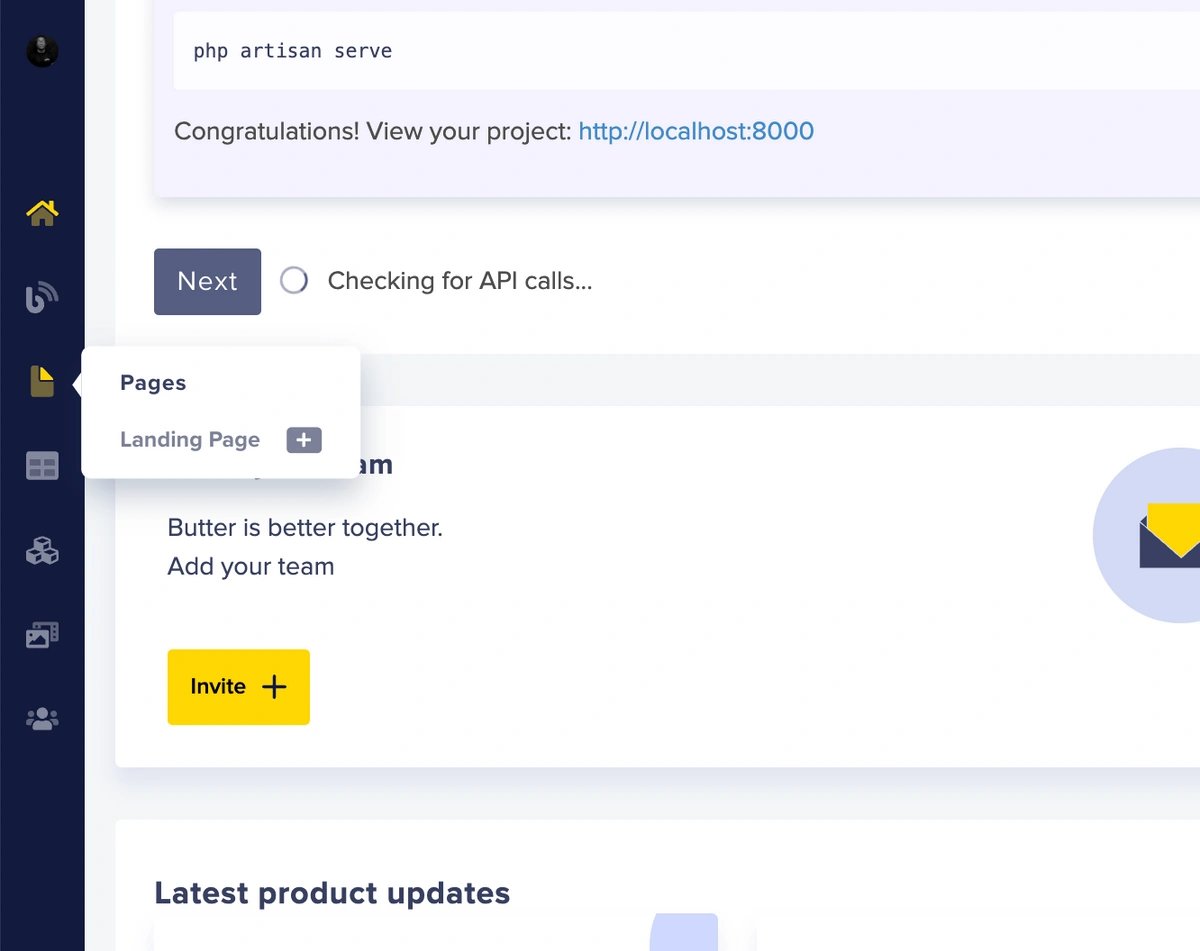This screenshot has width=1200, height=951.
Task: Add a new Landing Page with plus
Action: tap(304, 440)
